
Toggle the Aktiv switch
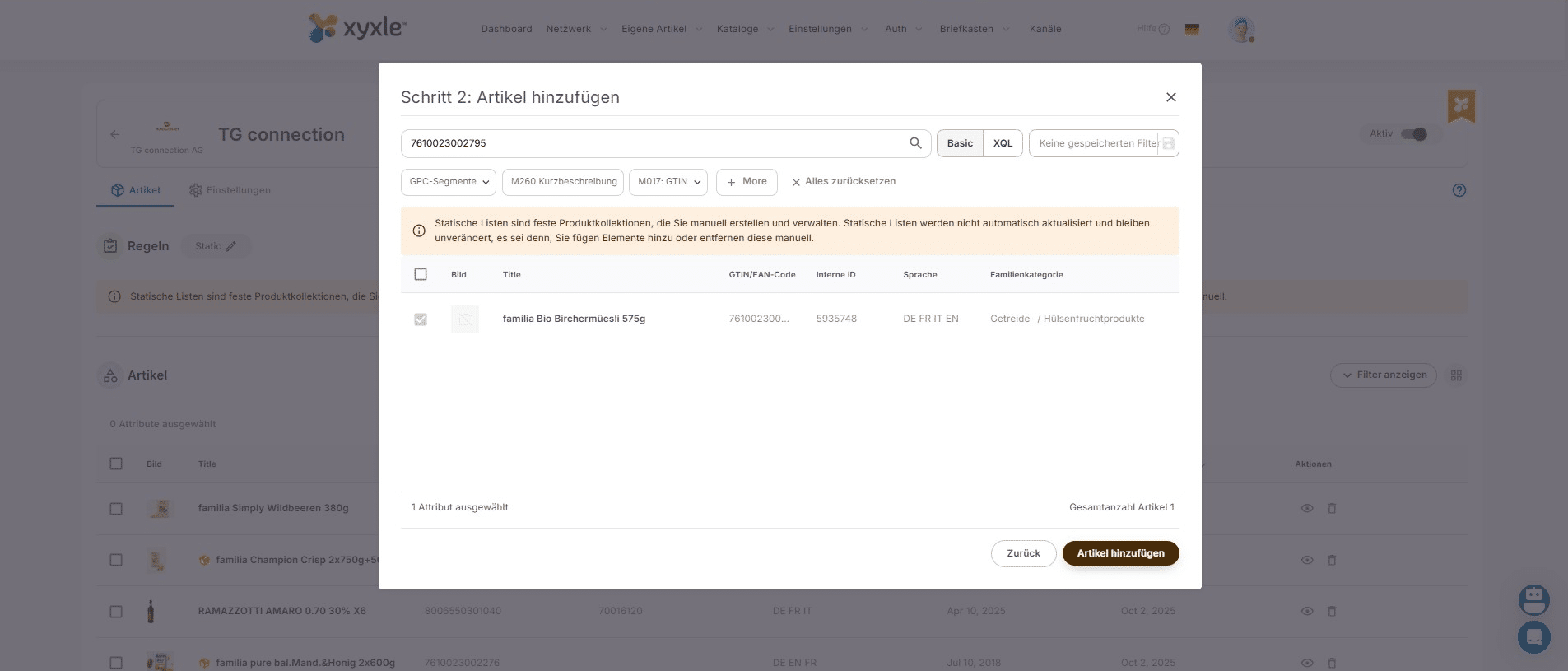(1414, 134)
